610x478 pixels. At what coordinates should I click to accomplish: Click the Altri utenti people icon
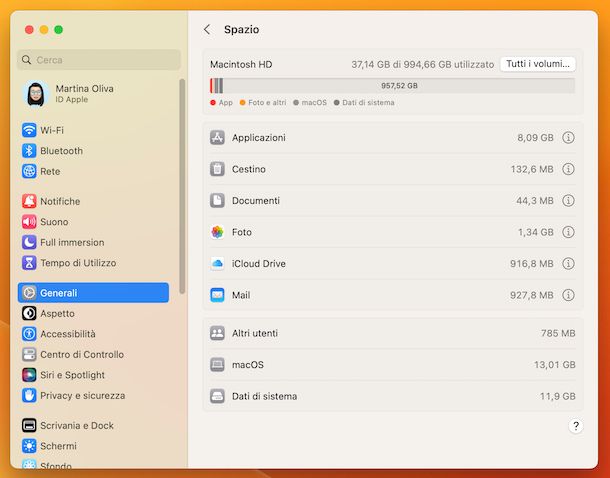[217, 333]
